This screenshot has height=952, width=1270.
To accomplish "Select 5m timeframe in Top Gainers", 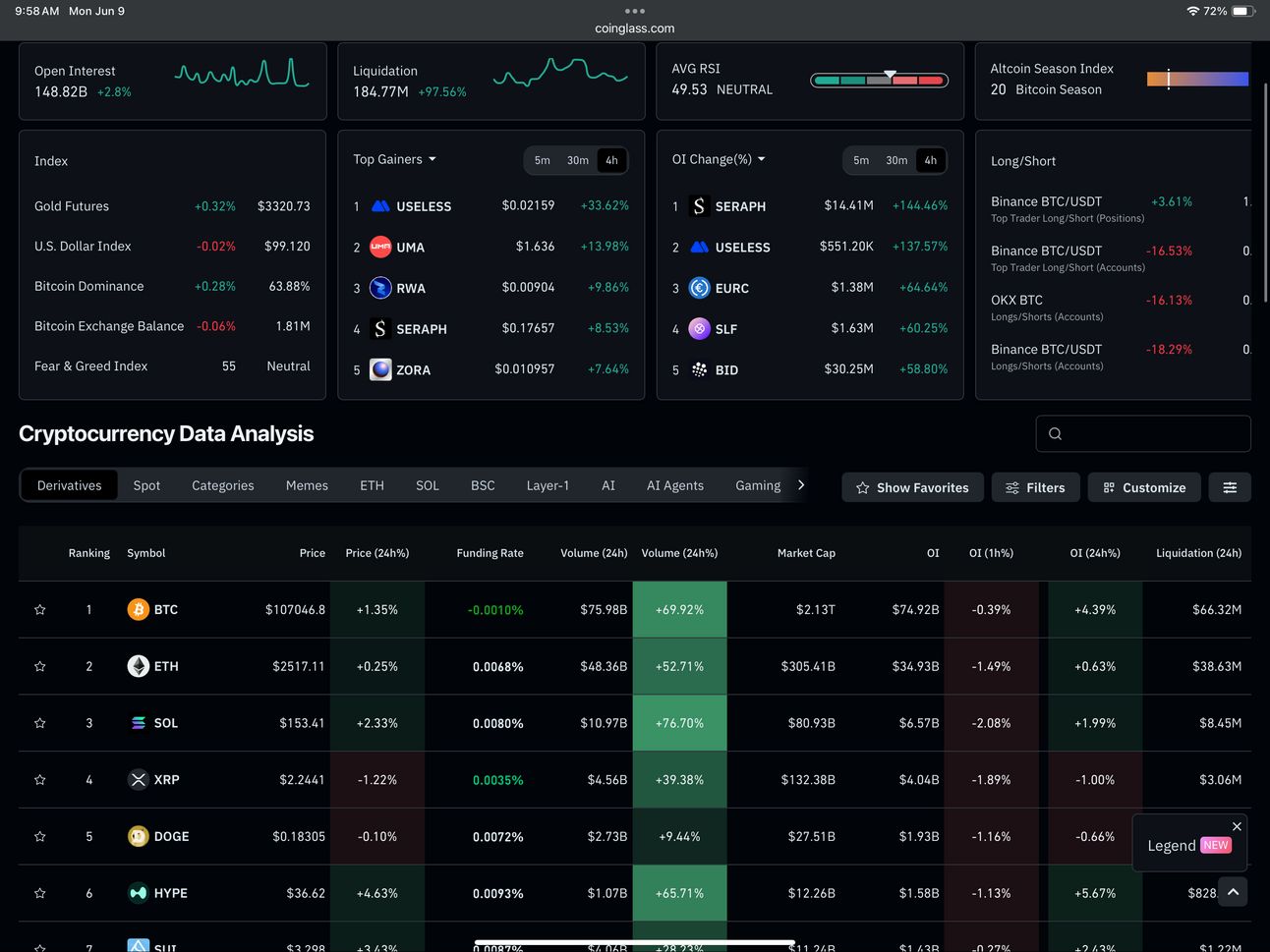I will pos(543,160).
